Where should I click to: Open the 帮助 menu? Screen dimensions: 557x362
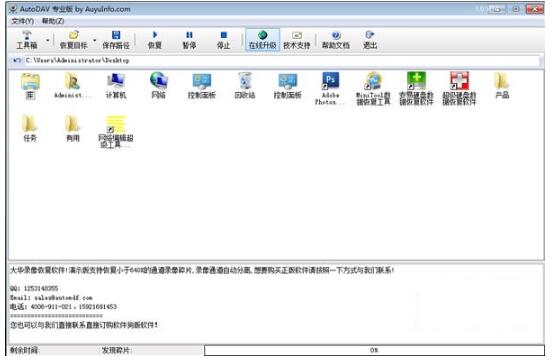tap(53, 21)
